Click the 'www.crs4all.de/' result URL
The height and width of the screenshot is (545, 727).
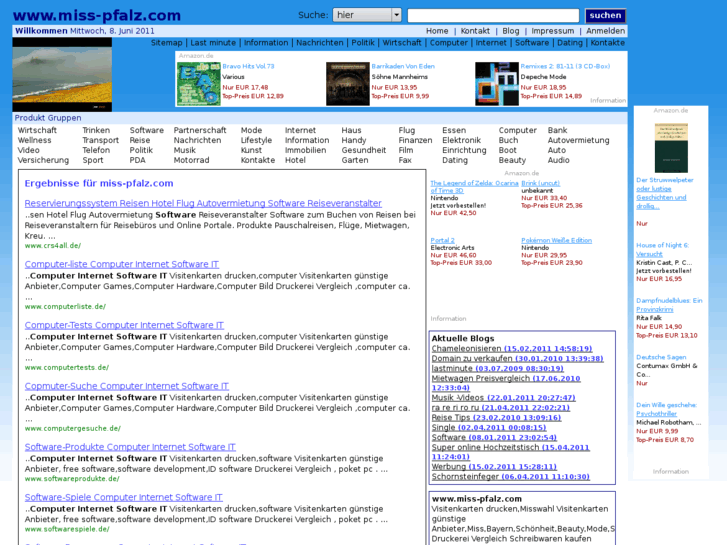pos(53,246)
